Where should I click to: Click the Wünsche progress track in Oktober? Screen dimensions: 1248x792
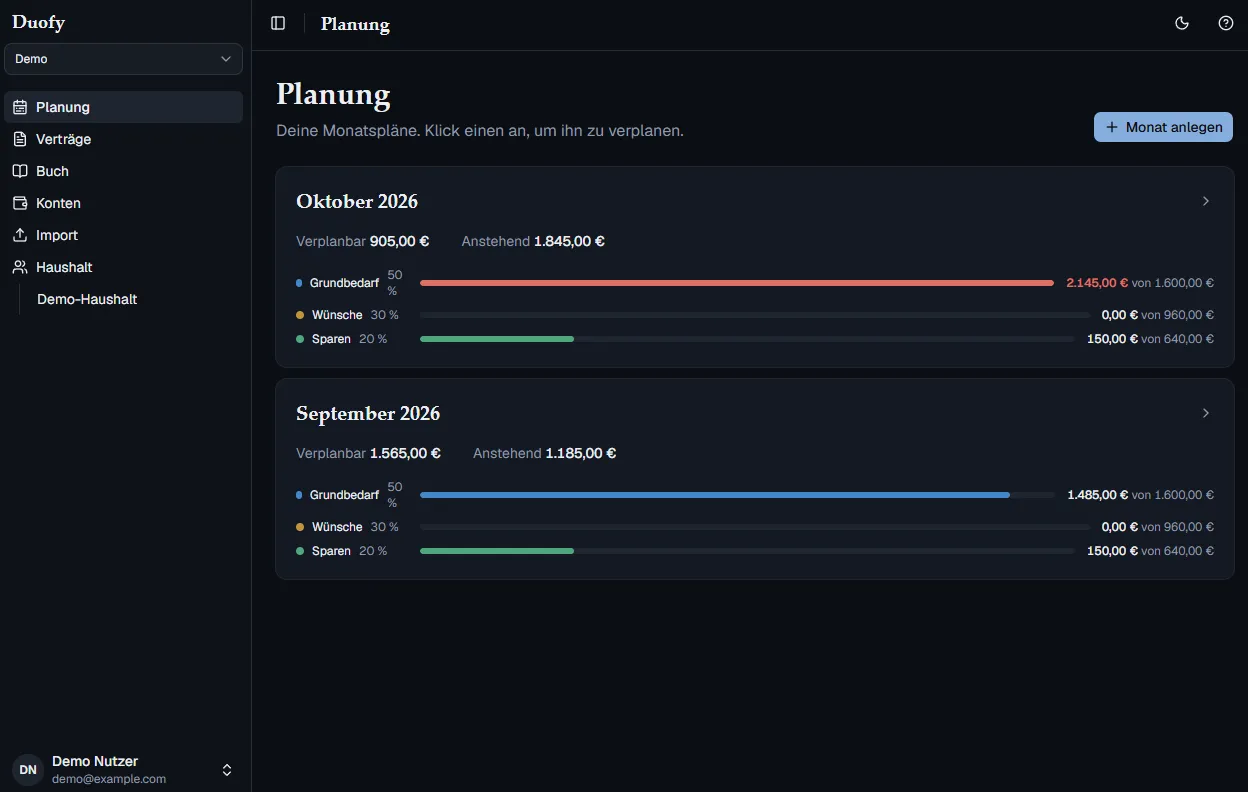pos(755,315)
